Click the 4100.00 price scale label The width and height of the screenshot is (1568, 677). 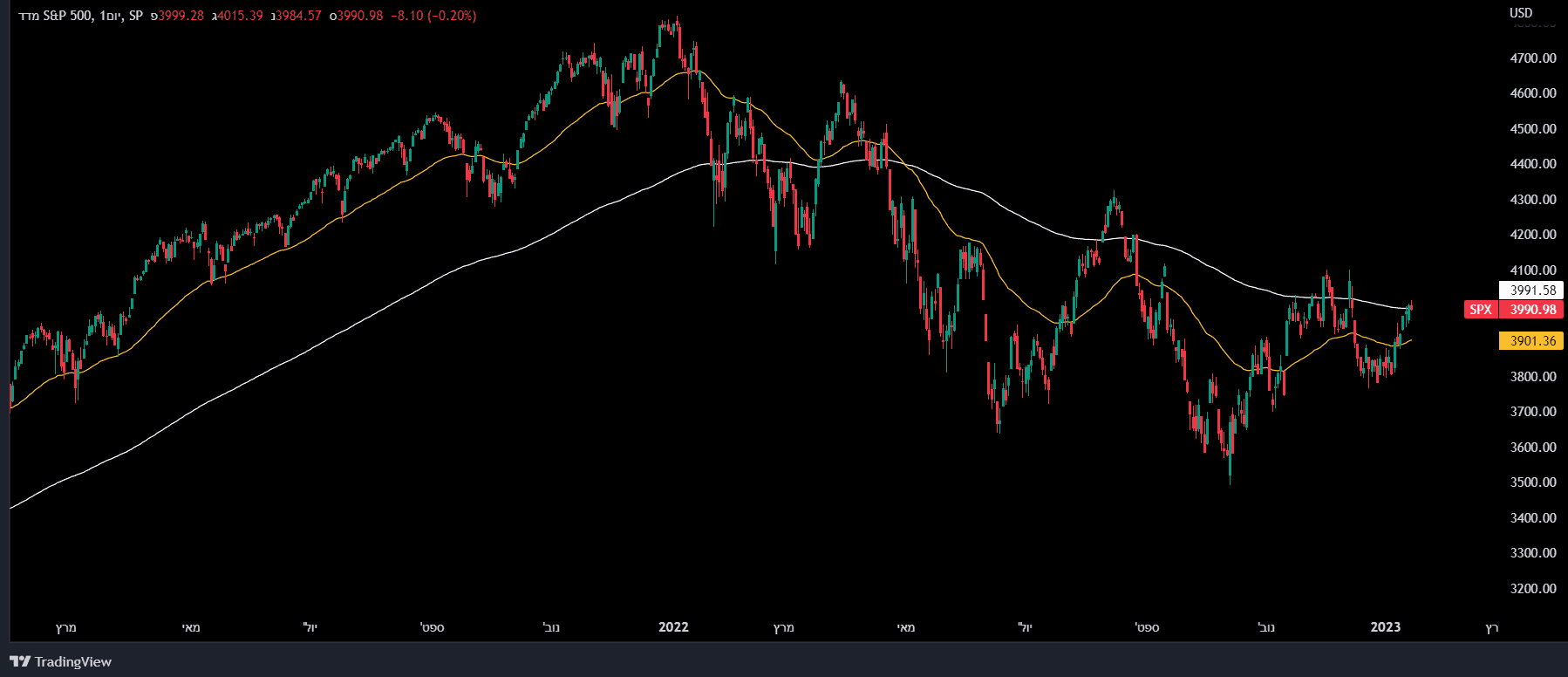pyautogui.click(x=1532, y=270)
